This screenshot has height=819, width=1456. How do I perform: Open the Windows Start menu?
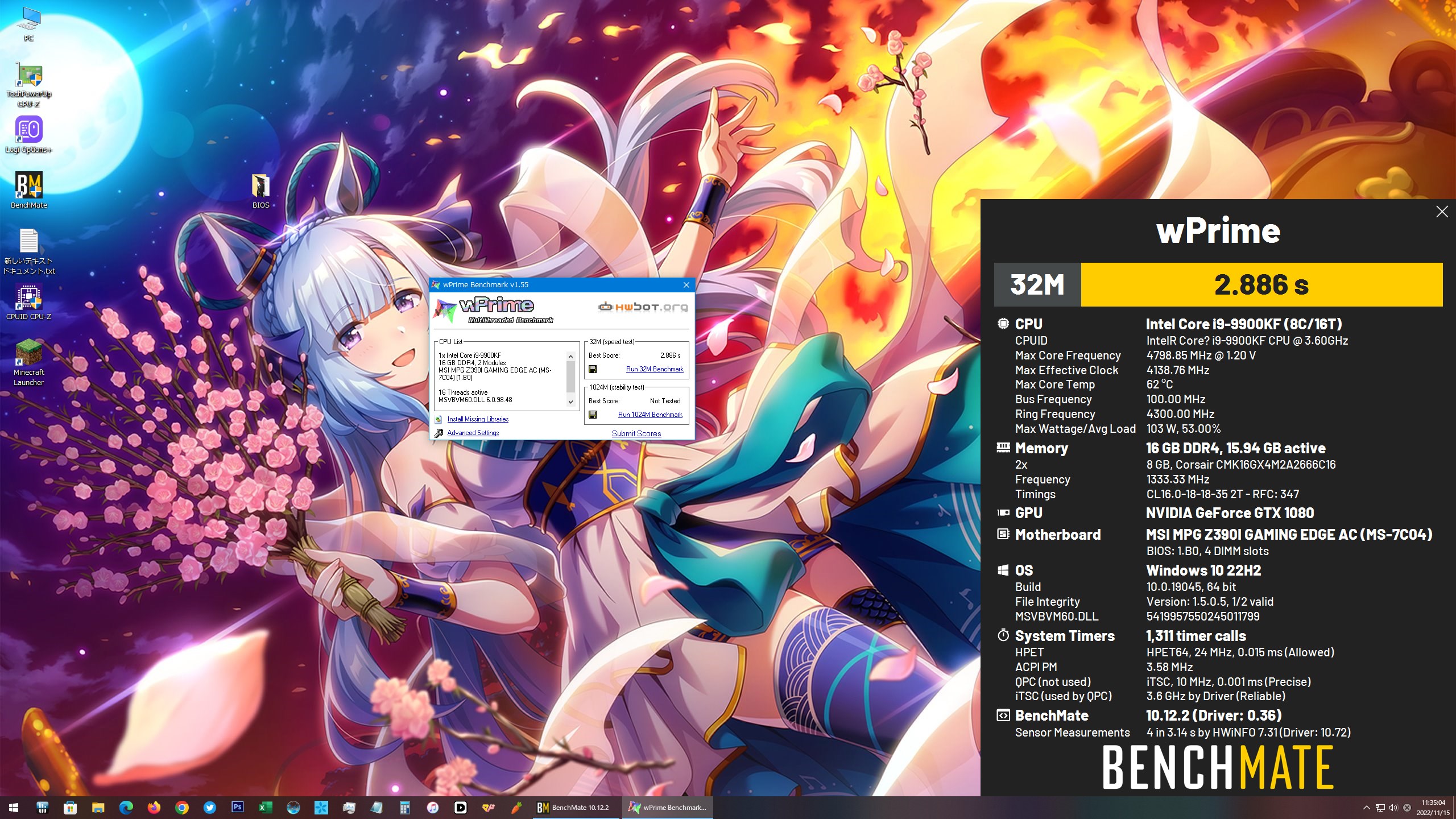(x=14, y=808)
